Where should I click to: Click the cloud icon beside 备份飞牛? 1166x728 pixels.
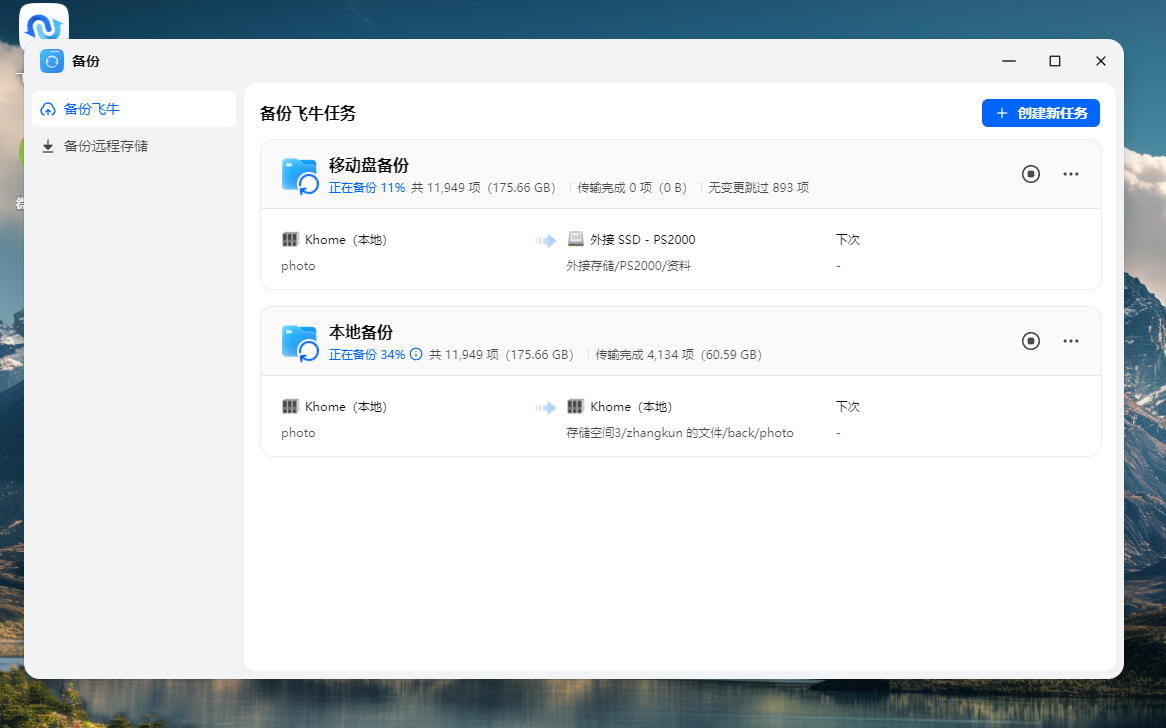click(48, 108)
